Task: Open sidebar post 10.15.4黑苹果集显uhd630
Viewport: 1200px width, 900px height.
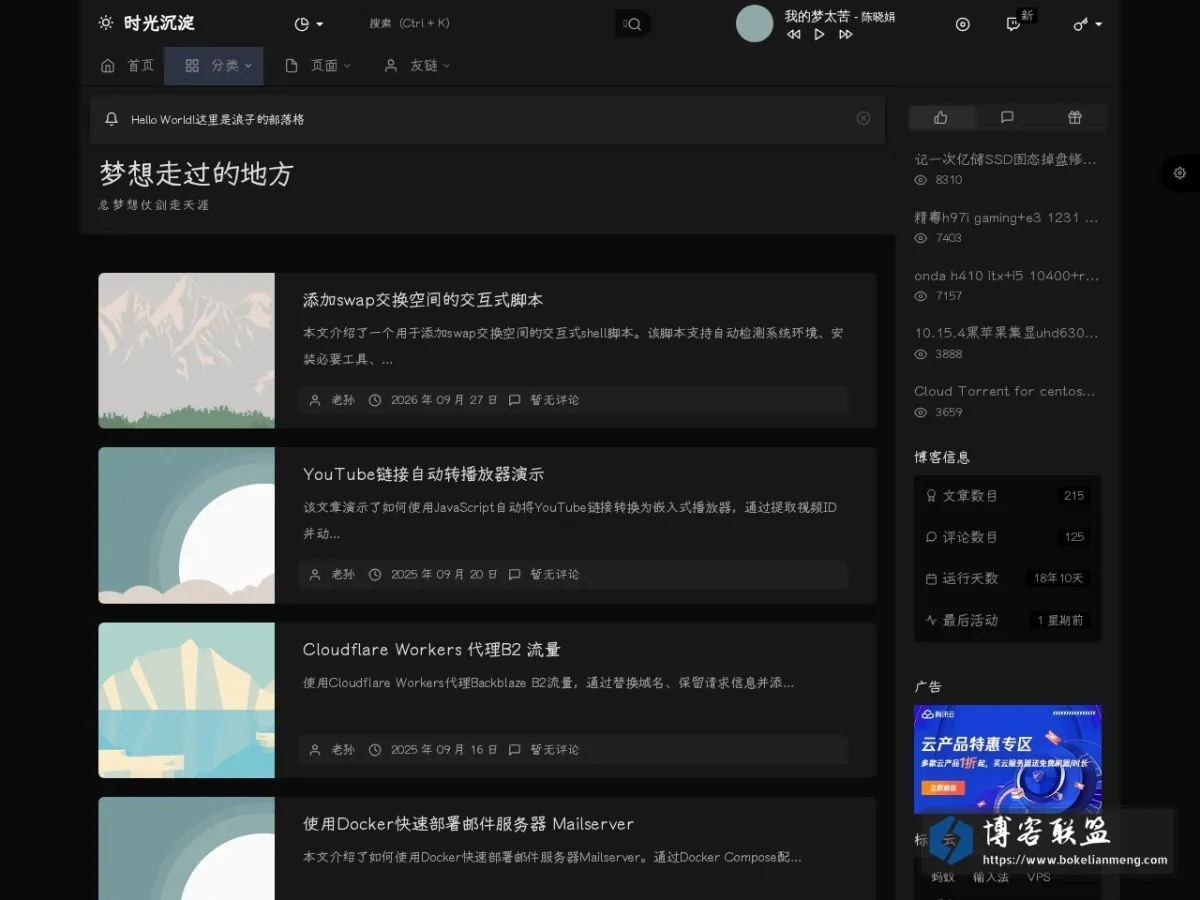Action: [1006, 333]
